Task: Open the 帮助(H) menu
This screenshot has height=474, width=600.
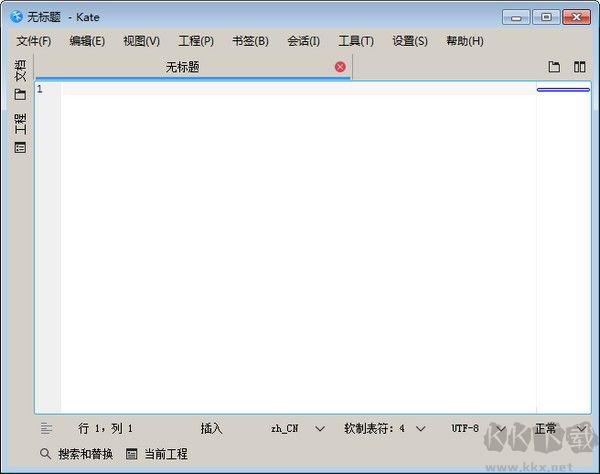Action: click(x=465, y=41)
